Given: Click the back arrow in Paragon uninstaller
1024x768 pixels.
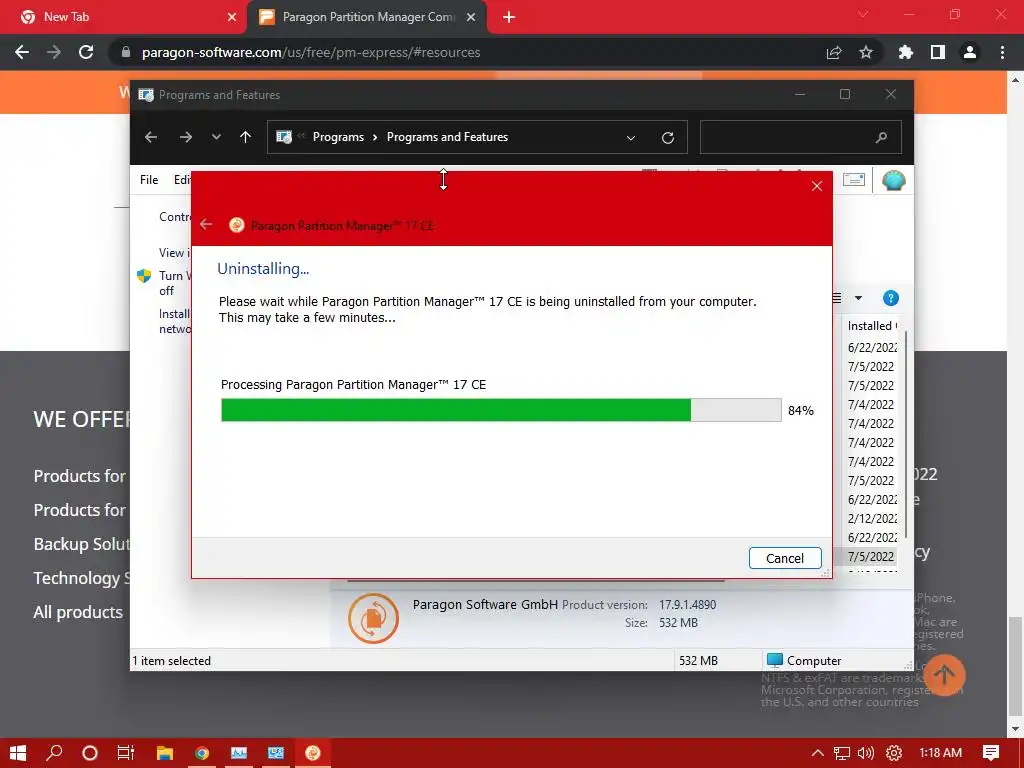Looking at the screenshot, I should 206,225.
